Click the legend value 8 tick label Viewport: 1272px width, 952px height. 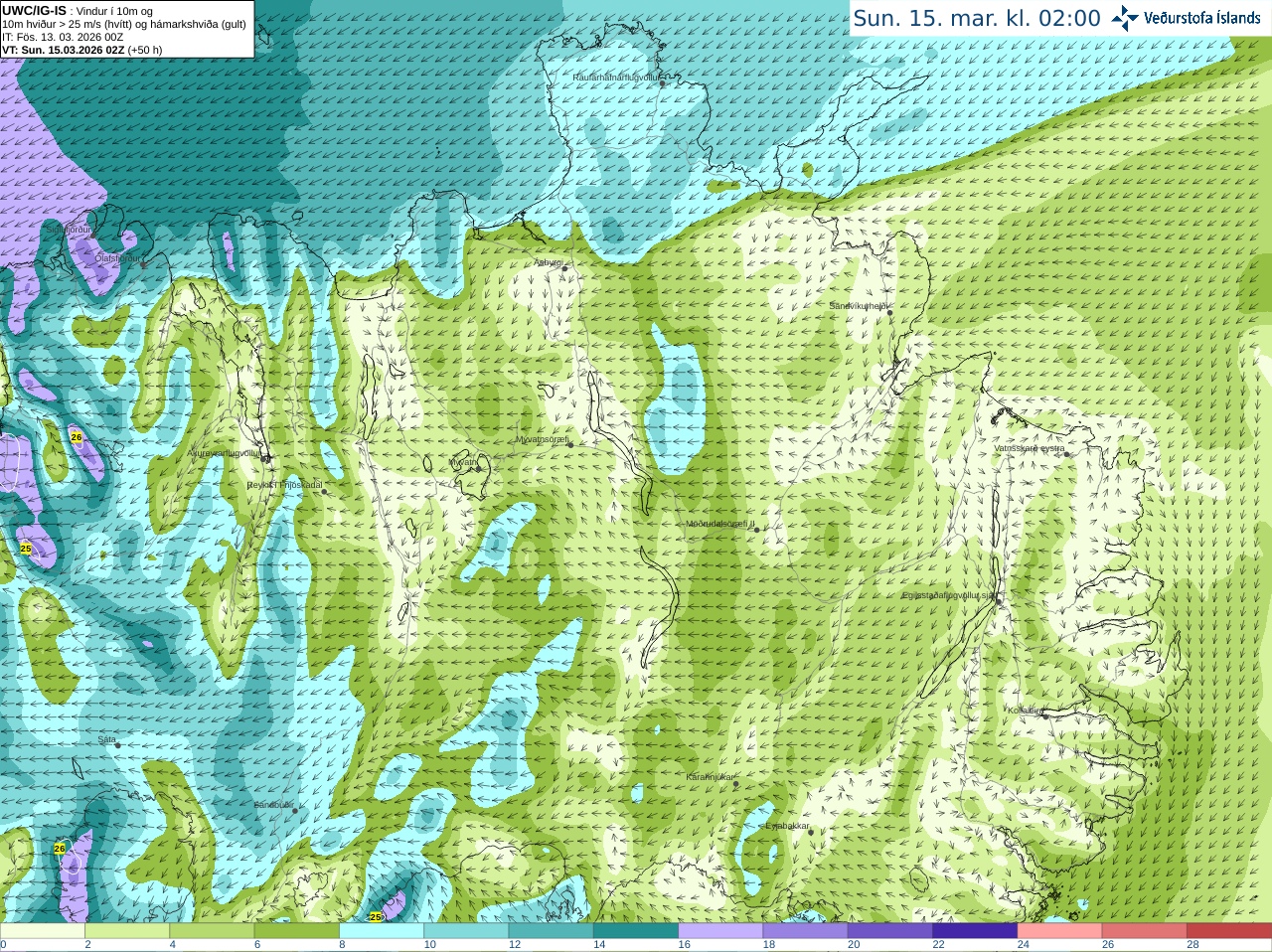pyautogui.click(x=343, y=945)
